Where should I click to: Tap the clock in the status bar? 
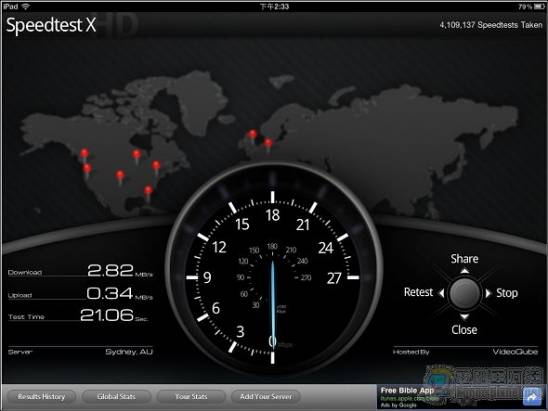(x=275, y=6)
